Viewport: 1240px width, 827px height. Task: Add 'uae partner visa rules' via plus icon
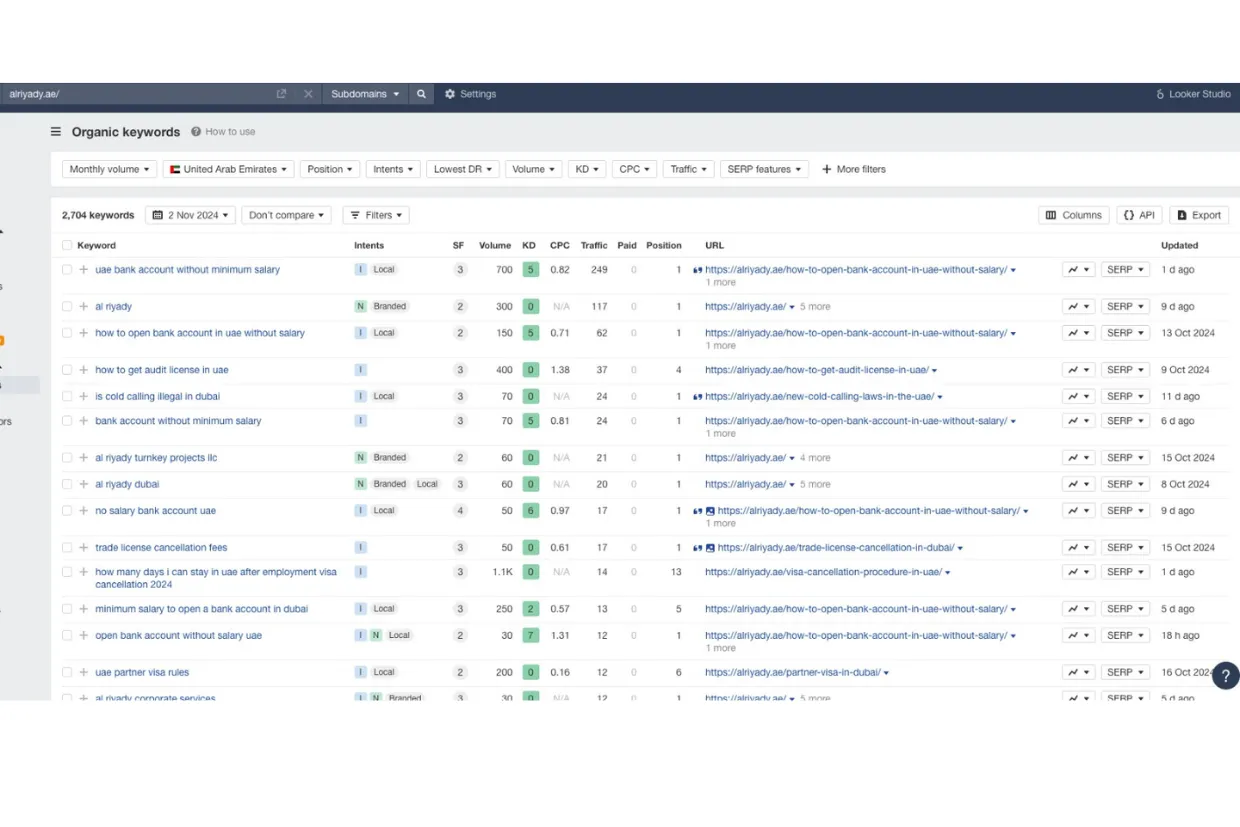pos(84,673)
